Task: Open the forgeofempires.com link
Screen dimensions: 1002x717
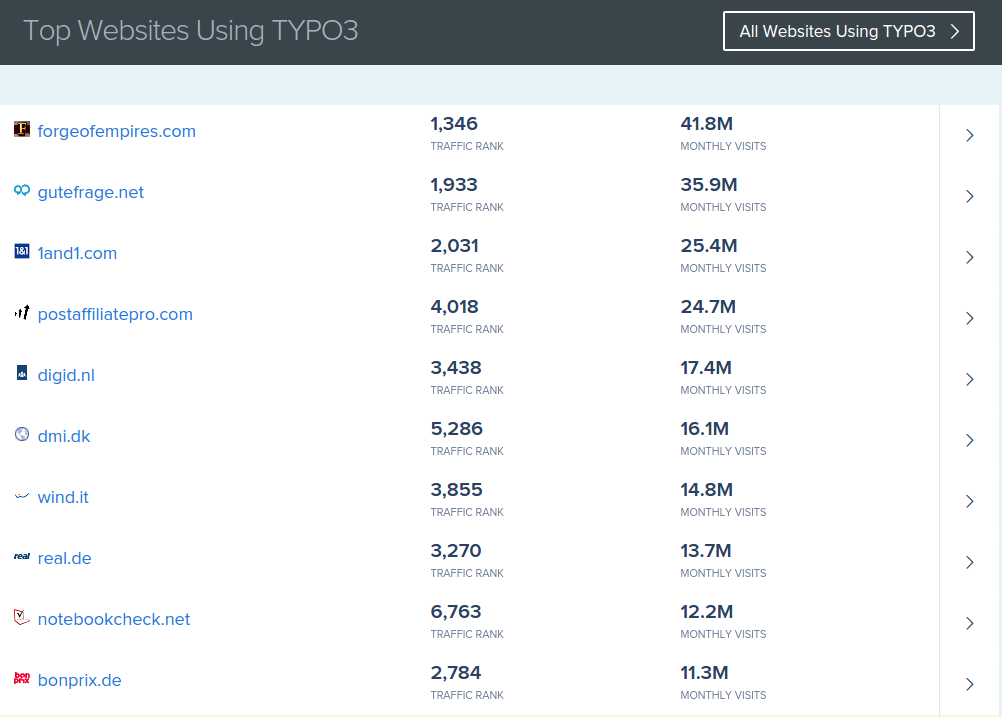Action: point(116,131)
